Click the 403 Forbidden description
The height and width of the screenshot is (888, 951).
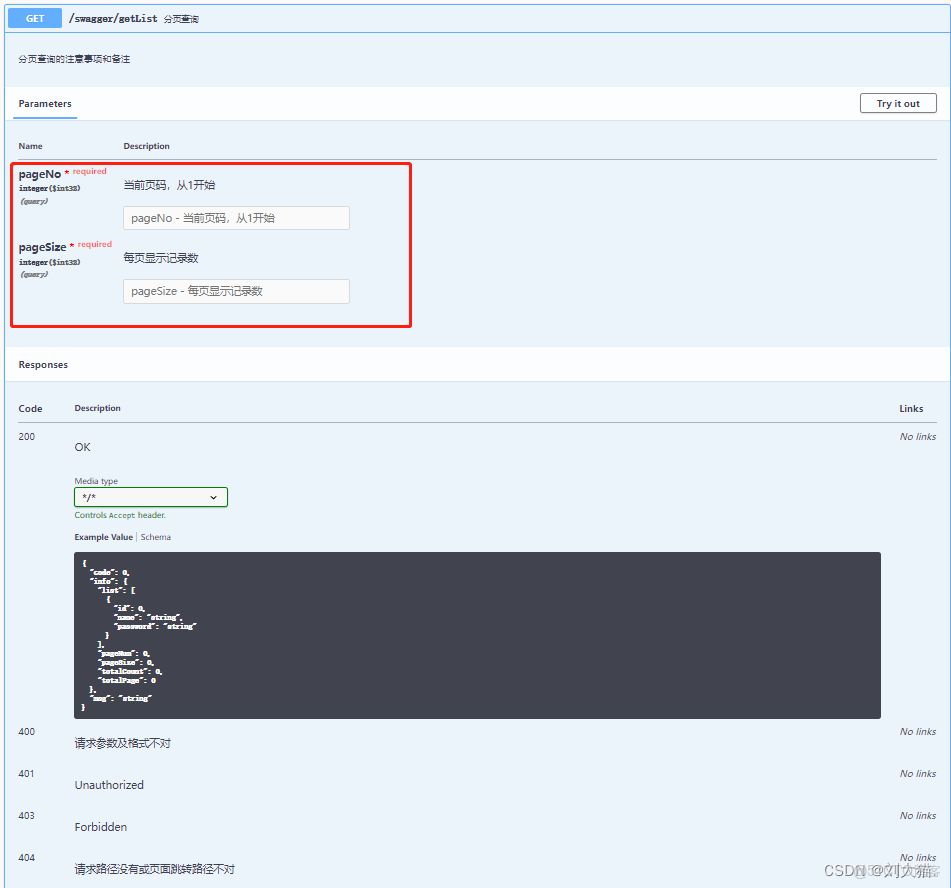tap(101, 827)
